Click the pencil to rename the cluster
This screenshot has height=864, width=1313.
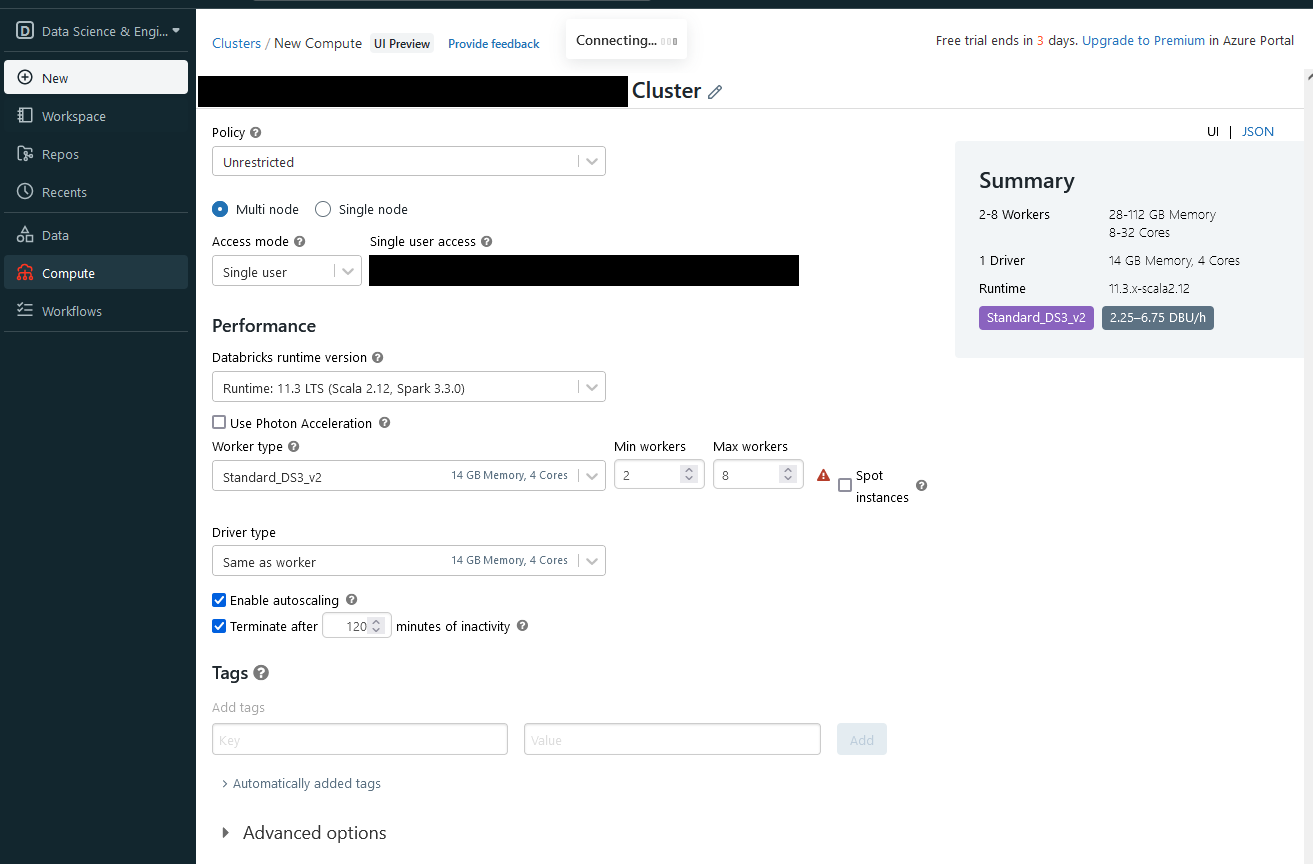715,91
